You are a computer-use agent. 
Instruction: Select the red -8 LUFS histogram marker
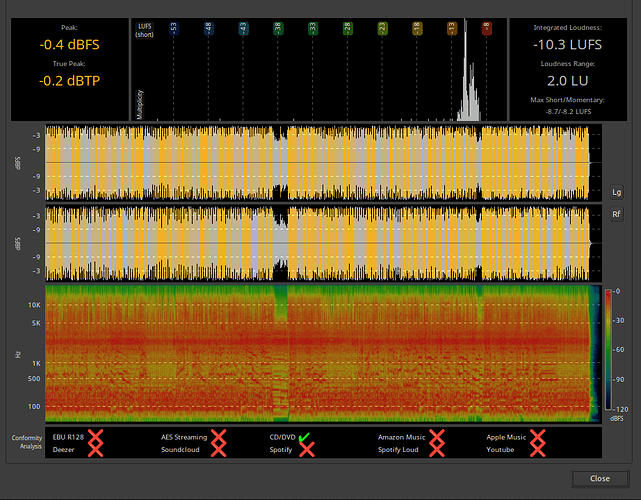coord(486,30)
